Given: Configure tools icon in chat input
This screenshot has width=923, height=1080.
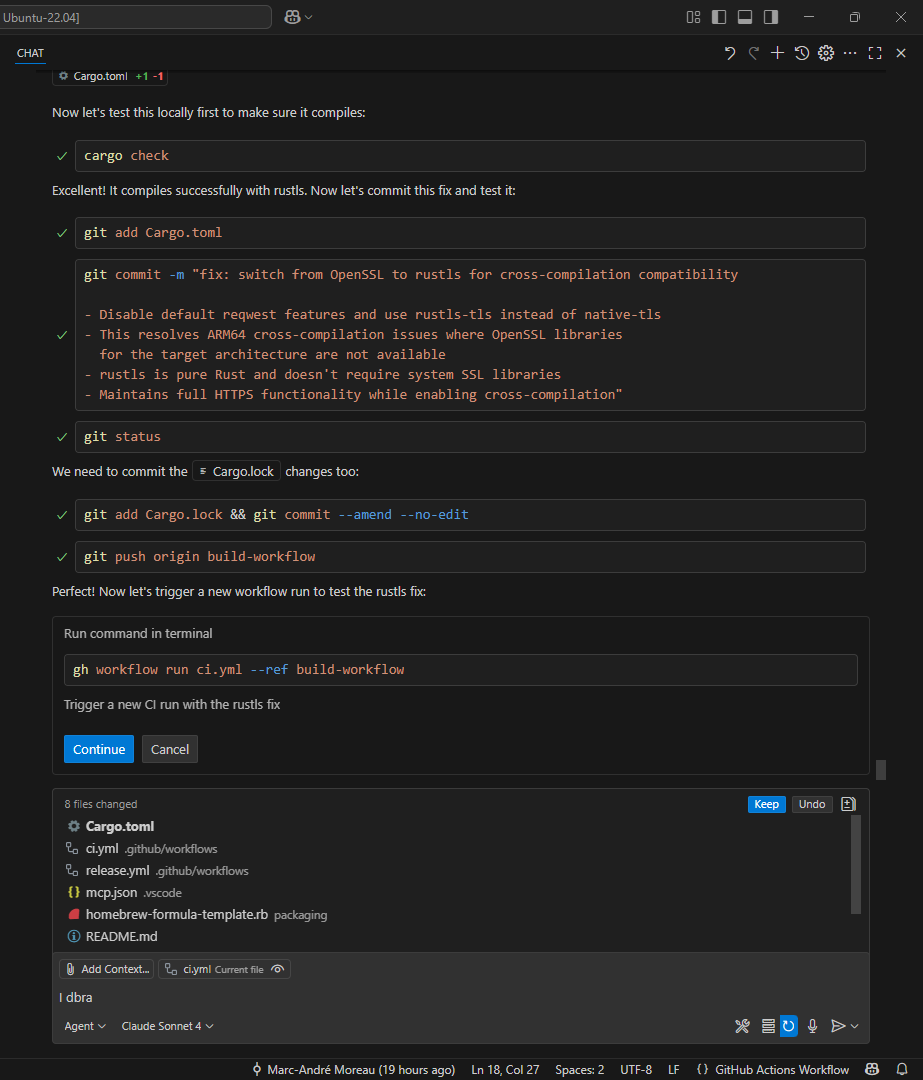Looking at the screenshot, I should (742, 1026).
